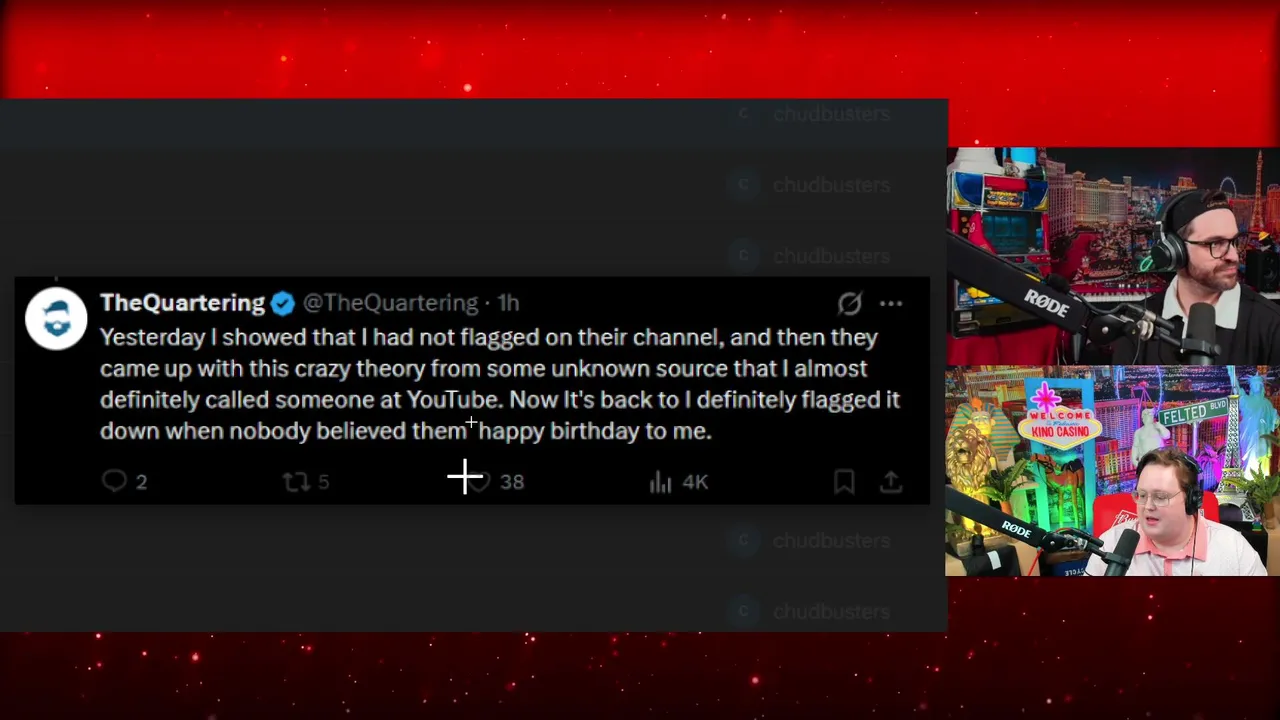The width and height of the screenshot is (1280, 720).
Task: Click the share upload arrow icon
Action: click(890, 482)
